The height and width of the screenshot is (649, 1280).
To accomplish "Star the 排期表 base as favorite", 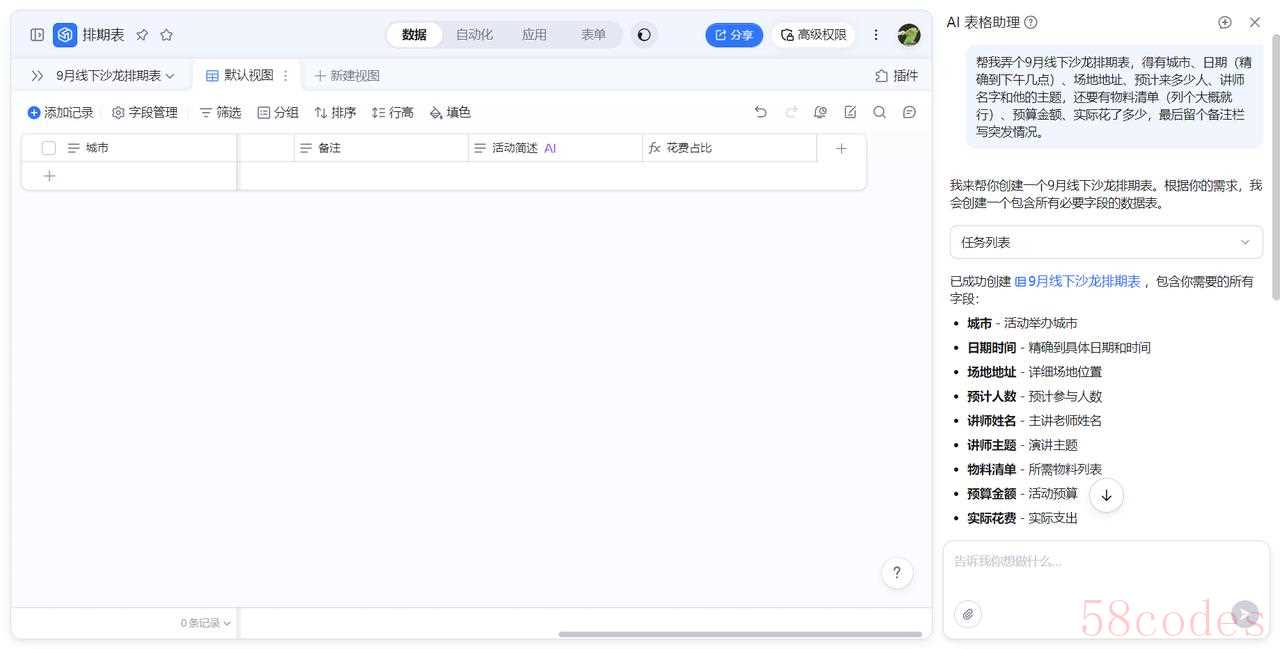I will click(166, 35).
